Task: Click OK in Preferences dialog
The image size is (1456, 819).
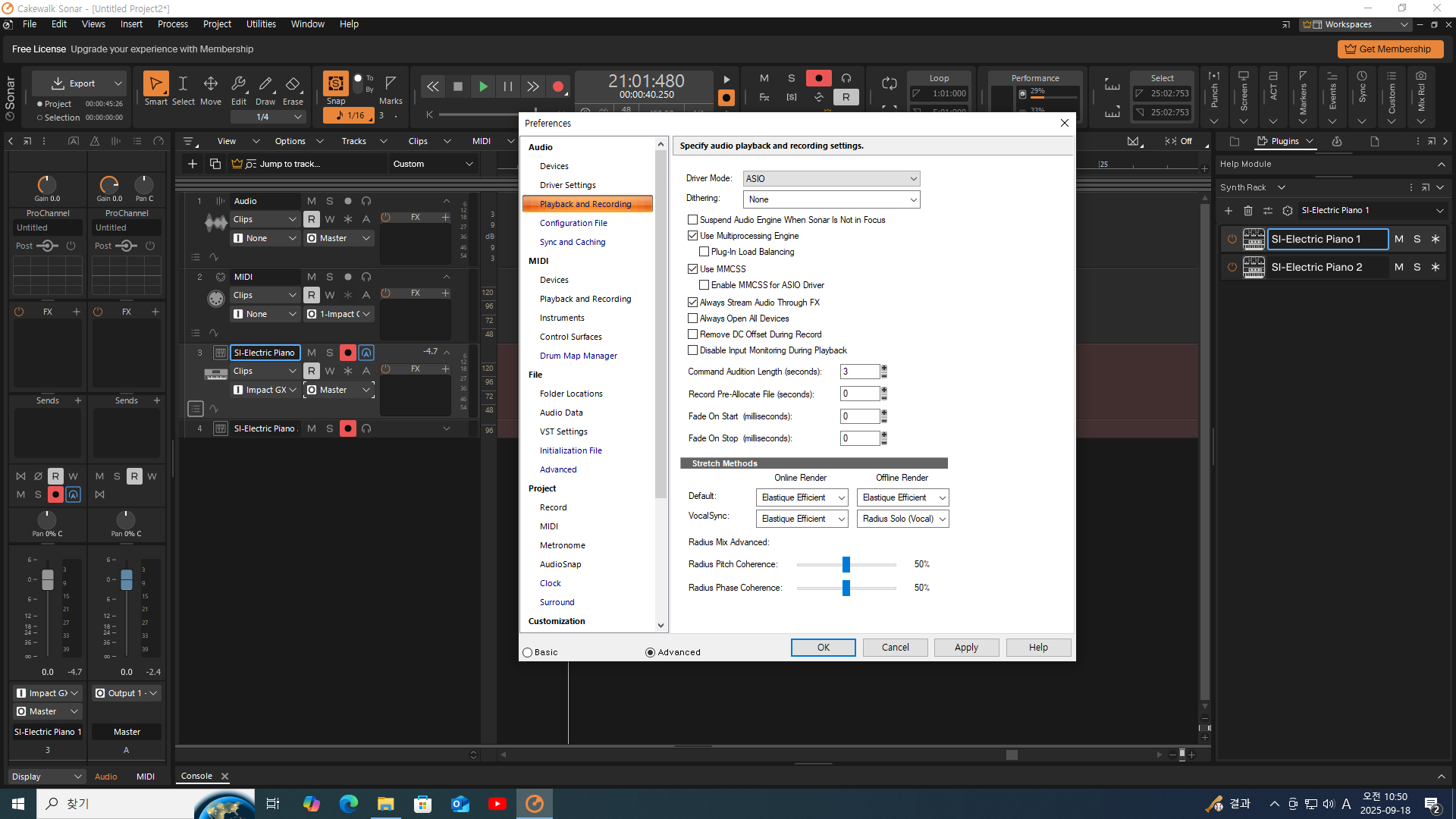Action: (823, 648)
